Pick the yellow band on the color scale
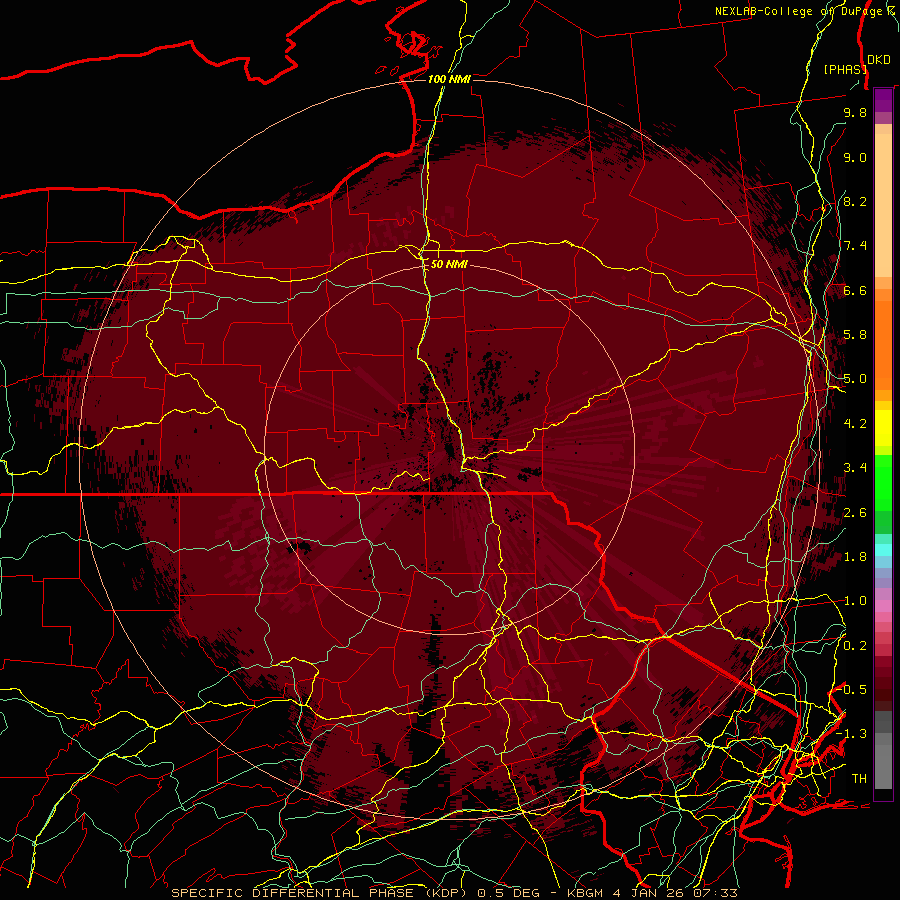 (x=883, y=428)
